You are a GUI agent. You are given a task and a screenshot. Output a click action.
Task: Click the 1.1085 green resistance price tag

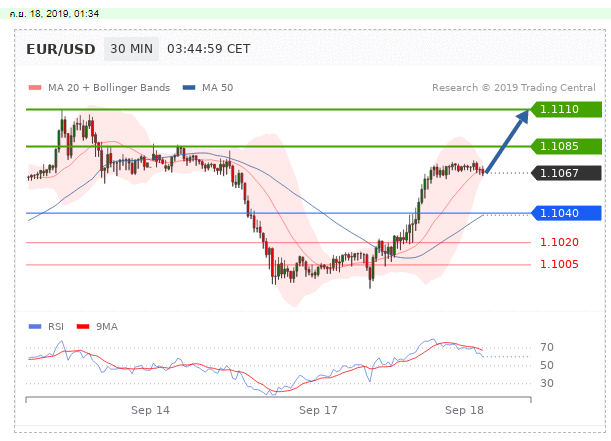point(567,146)
